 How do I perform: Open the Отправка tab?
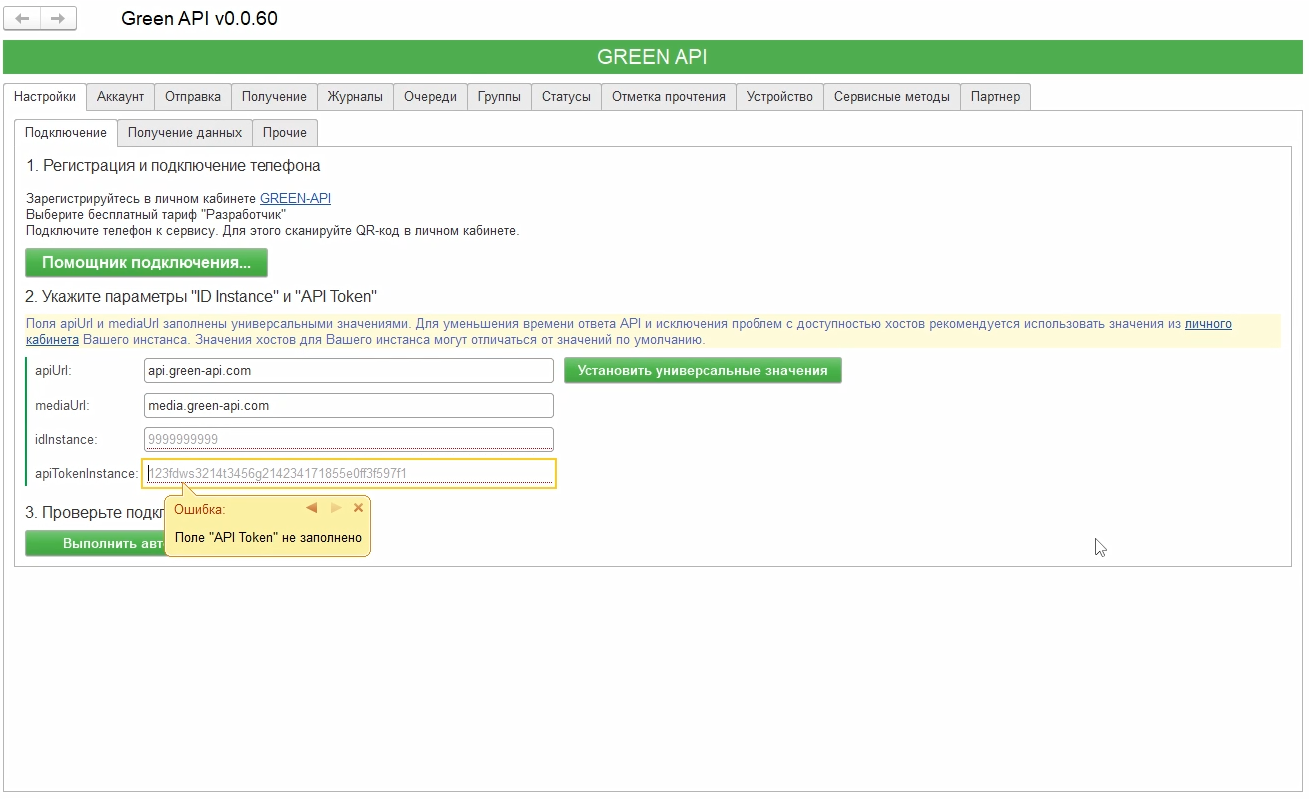pos(192,96)
